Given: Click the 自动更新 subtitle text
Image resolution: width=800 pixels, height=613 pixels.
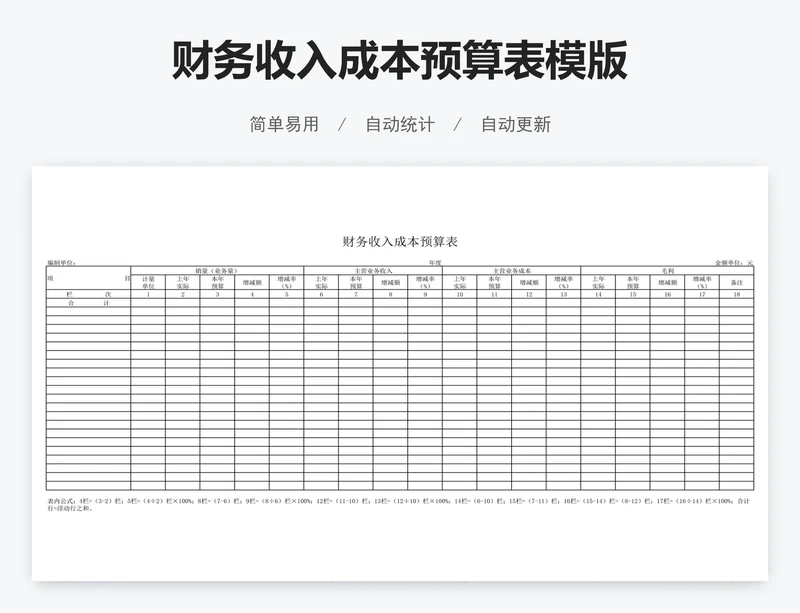Looking at the screenshot, I should click(x=516, y=125).
